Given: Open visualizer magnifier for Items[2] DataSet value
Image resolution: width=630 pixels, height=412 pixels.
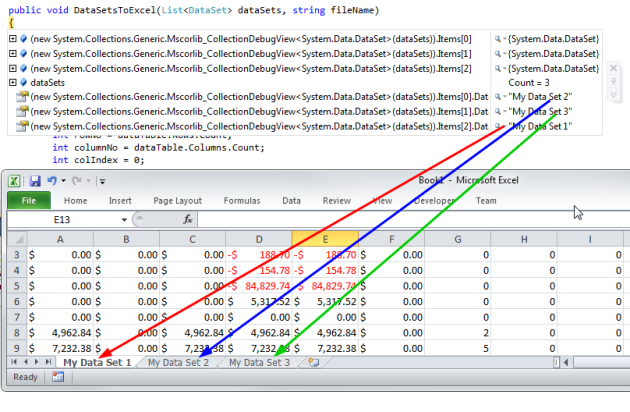Looking at the screenshot, I should click(x=497, y=68).
